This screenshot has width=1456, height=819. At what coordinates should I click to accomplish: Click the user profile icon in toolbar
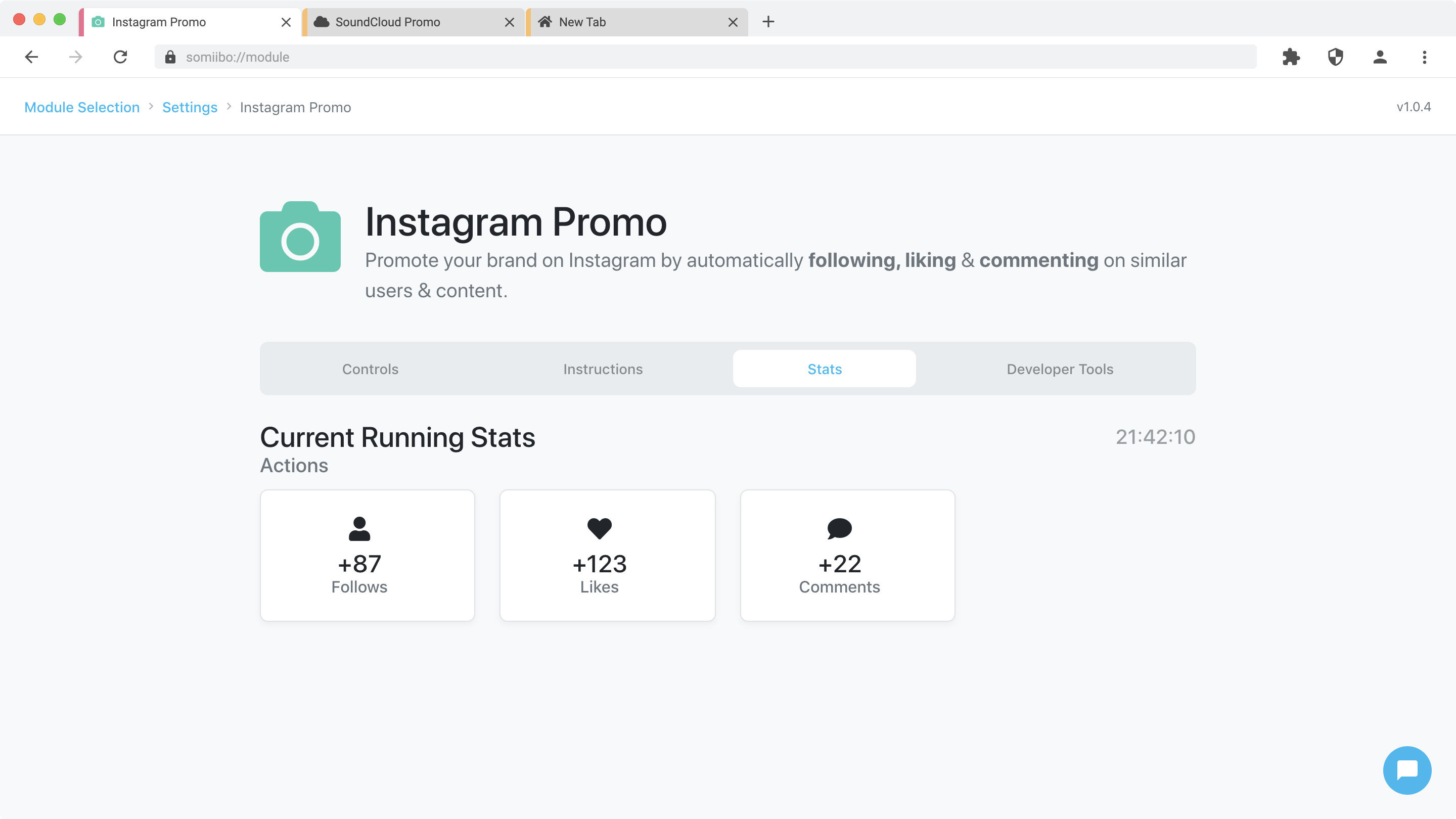point(1380,57)
